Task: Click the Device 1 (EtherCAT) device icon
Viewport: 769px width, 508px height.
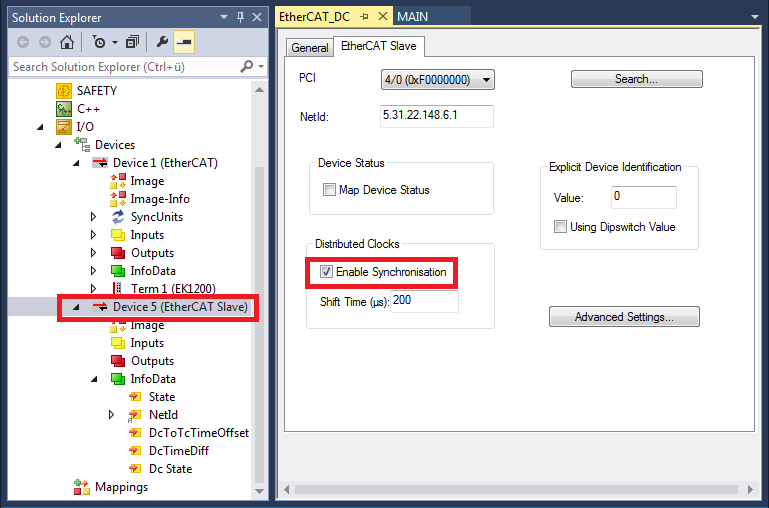Action: [100, 163]
